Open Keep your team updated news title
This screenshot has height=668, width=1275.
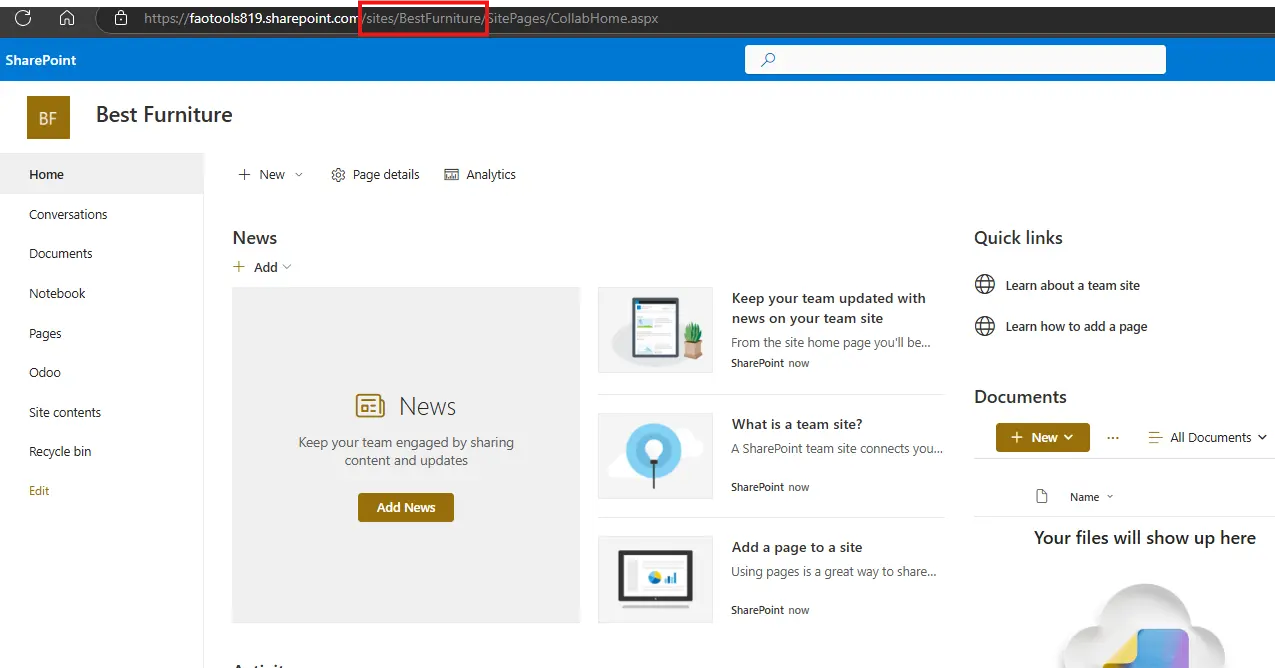click(829, 308)
